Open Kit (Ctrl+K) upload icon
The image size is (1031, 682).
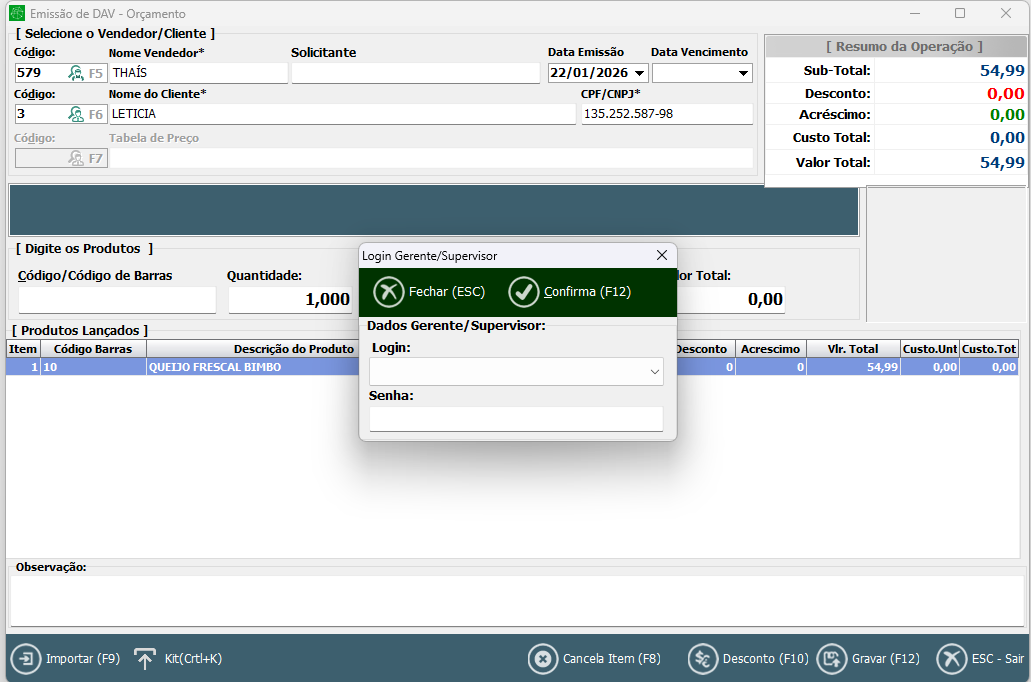pos(145,659)
